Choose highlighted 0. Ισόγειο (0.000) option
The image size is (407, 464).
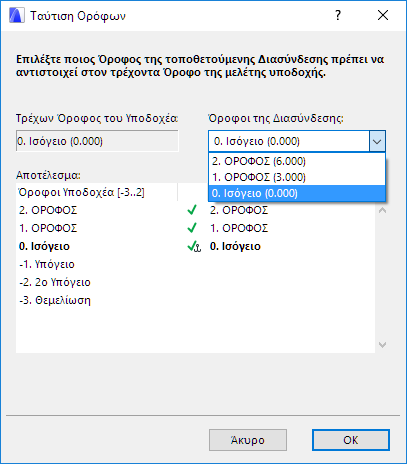pos(297,193)
